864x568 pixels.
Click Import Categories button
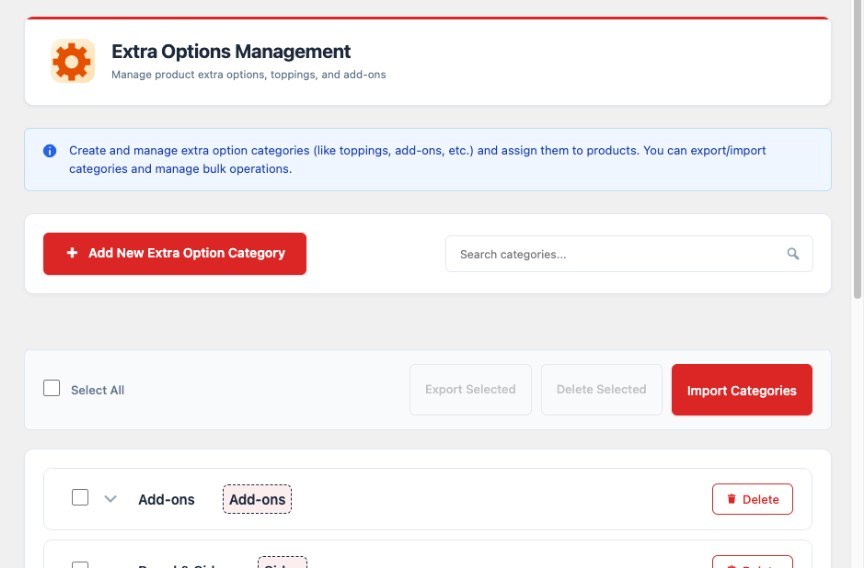(x=742, y=390)
